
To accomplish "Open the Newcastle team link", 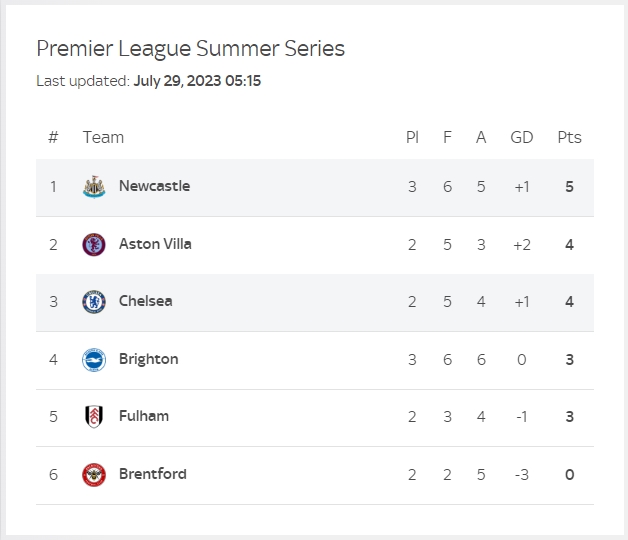I will pos(154,186).
